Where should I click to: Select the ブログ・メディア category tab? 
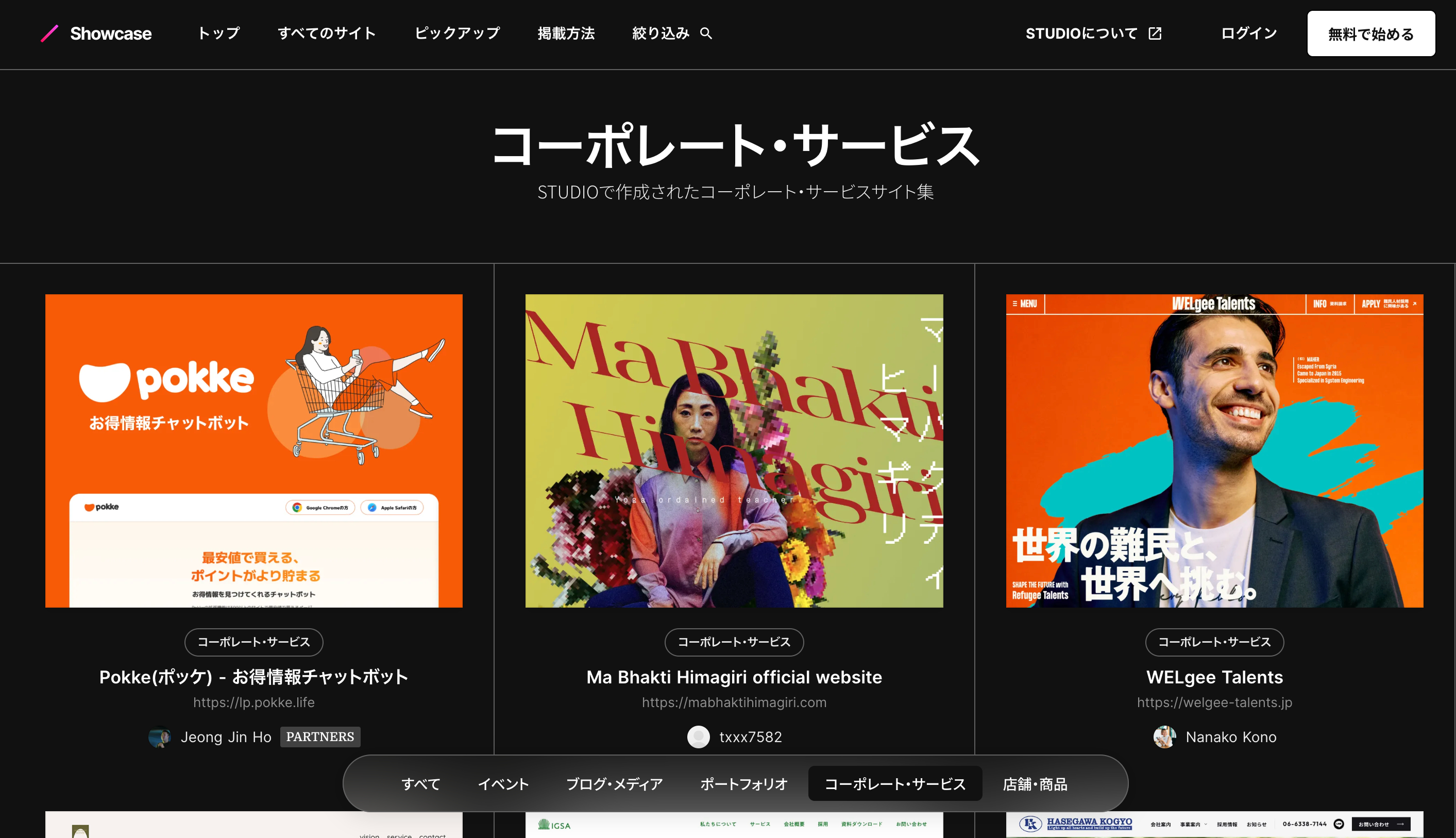(x=614, y=784)
